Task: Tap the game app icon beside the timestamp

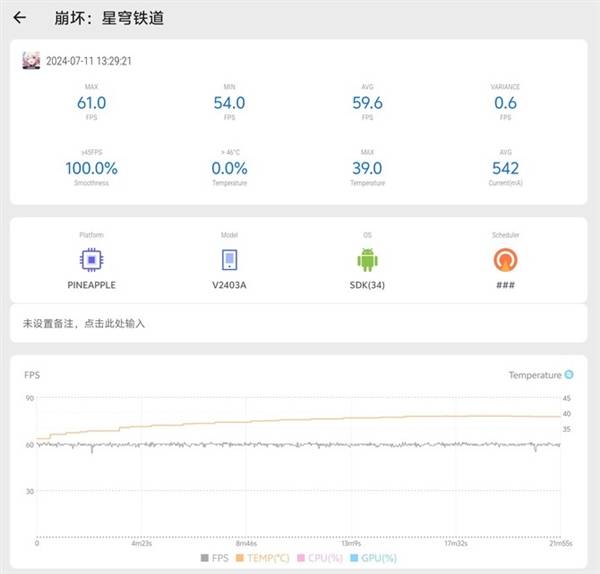Action: 31,61
